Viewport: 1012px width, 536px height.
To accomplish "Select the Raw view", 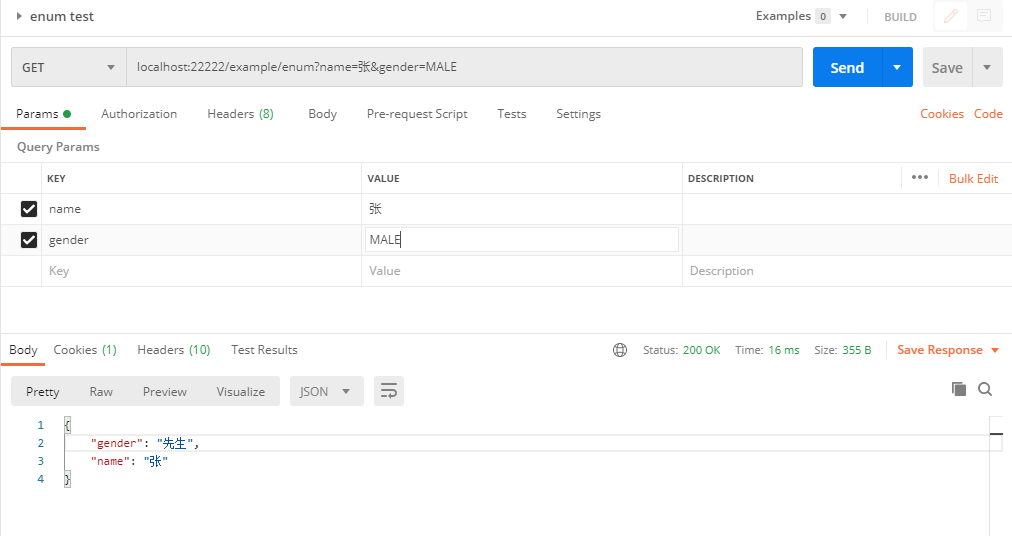I will coord(101,391).
